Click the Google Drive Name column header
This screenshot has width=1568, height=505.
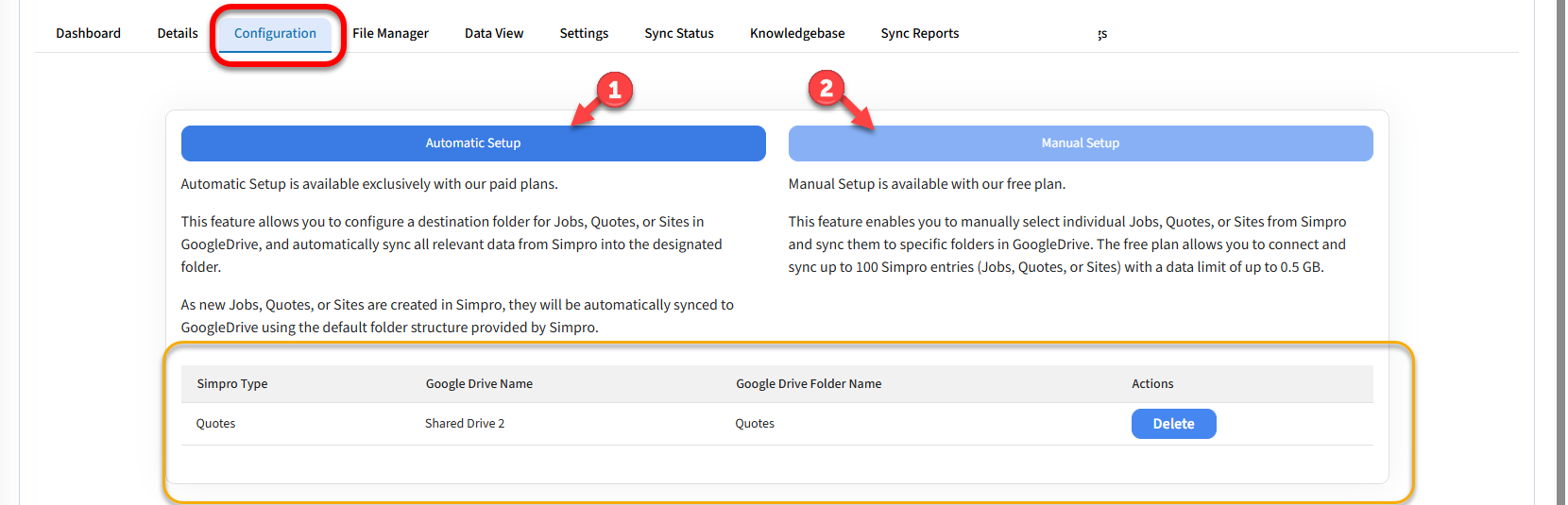[479, 384]
